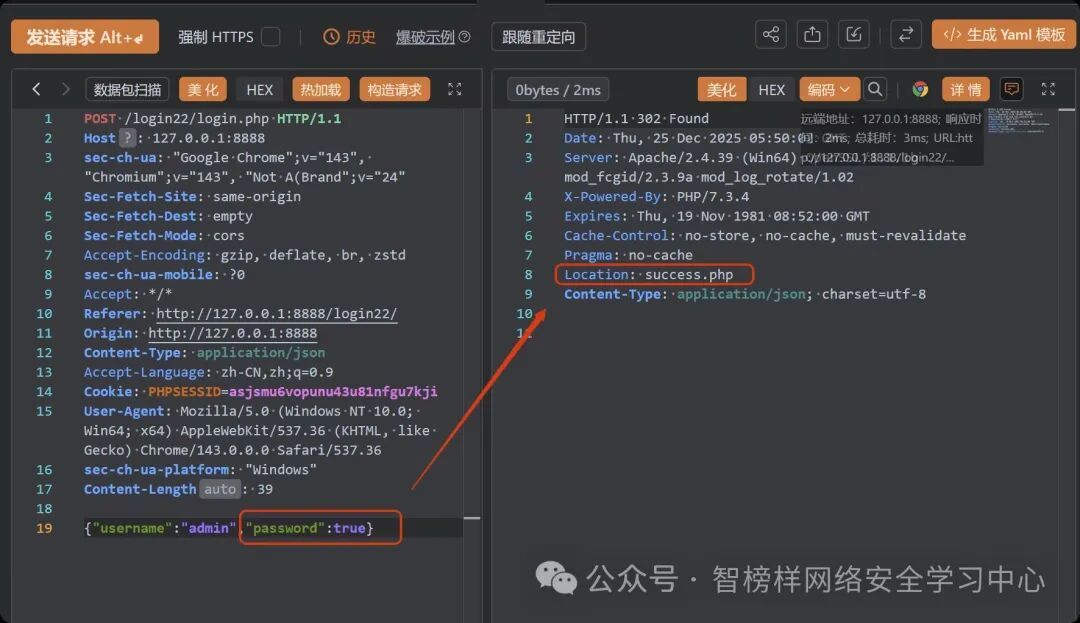Click the 发送请求 send request button
Screen dimensions: 1080x623
pos(85,36)
